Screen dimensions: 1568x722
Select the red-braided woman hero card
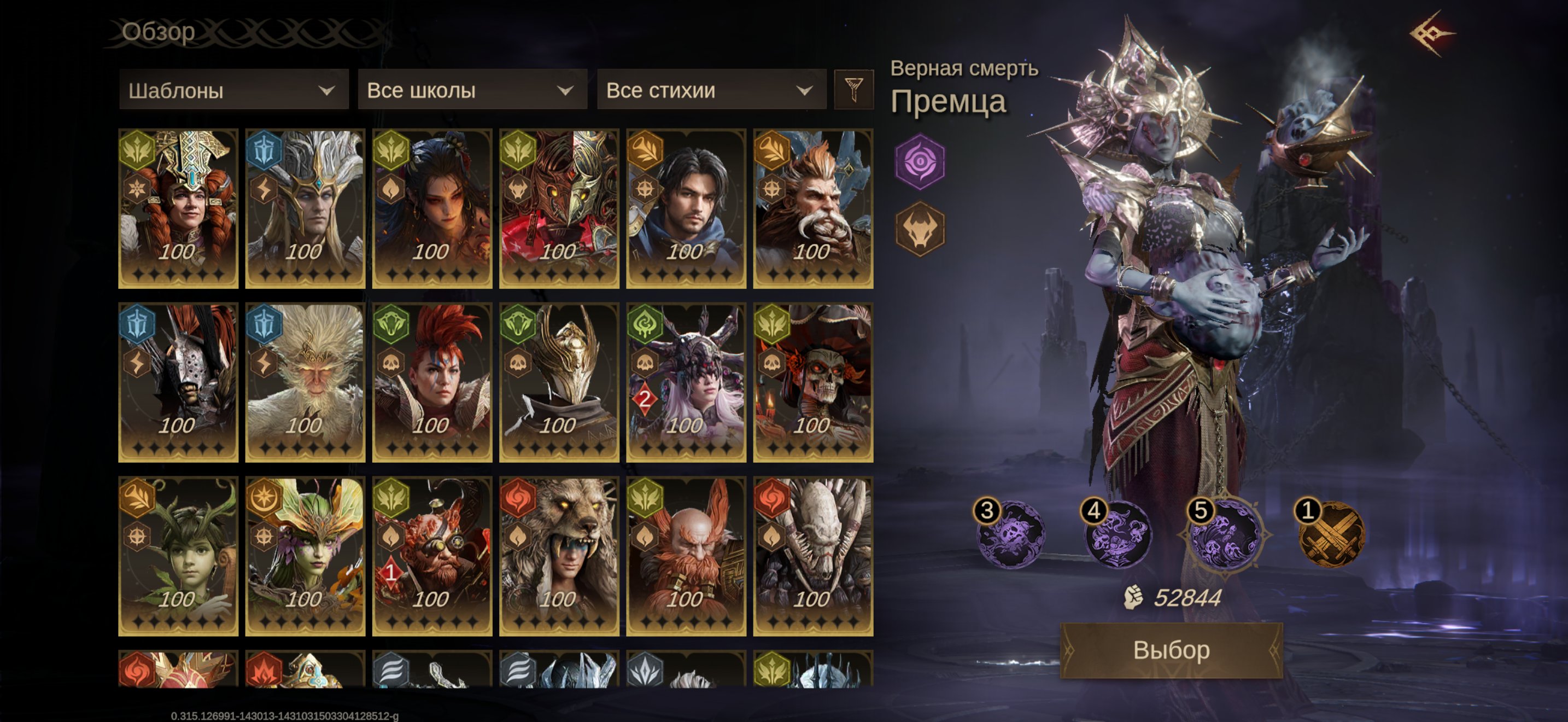(178, 208)
